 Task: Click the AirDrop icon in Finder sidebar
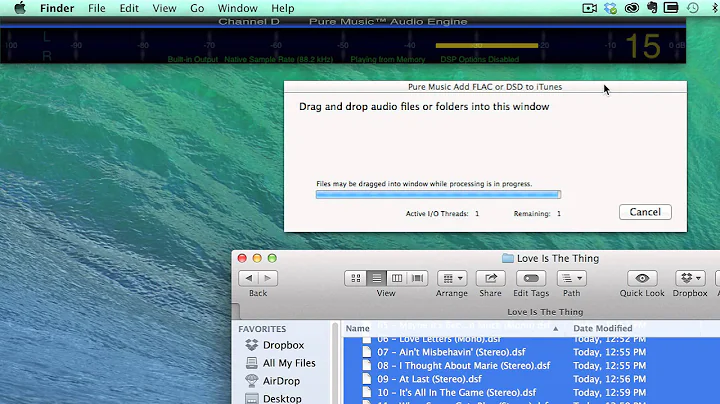click(252, 381)
